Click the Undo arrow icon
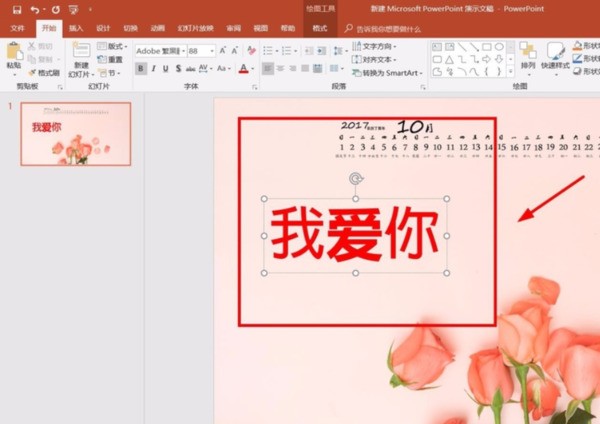Screen dimensions: 600x424 [35, 10]
